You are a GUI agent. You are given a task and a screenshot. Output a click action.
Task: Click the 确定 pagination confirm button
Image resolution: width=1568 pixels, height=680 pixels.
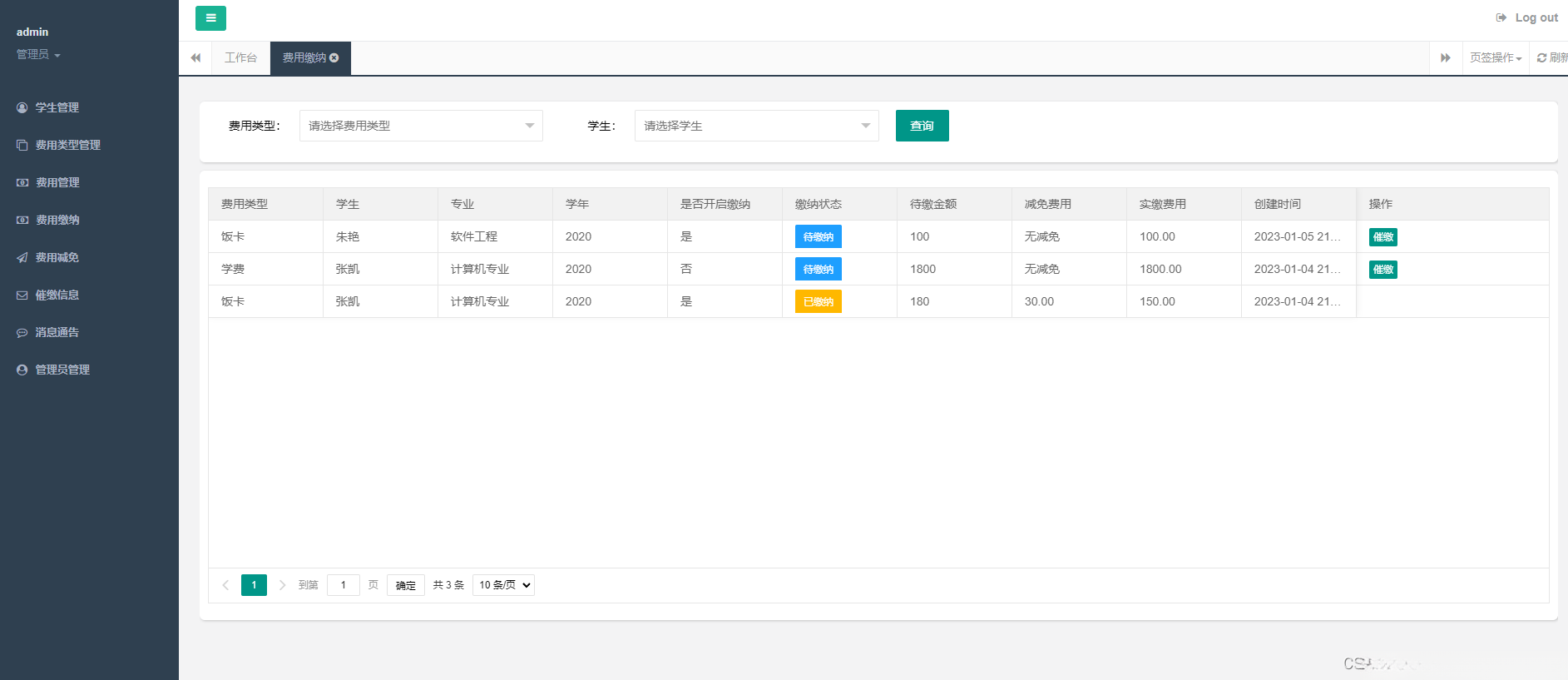pos(406,585)
